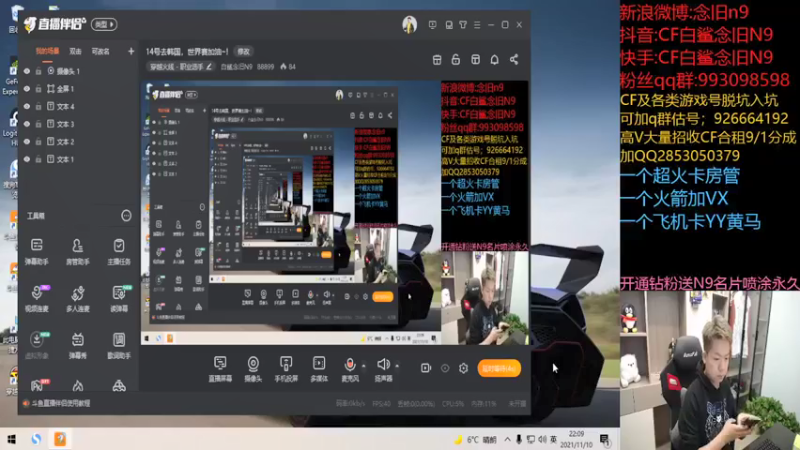Screen dimensions: 800x450
Task: Expand speaker options arrow
Action: pyautogui.click(x=397, y=366)
